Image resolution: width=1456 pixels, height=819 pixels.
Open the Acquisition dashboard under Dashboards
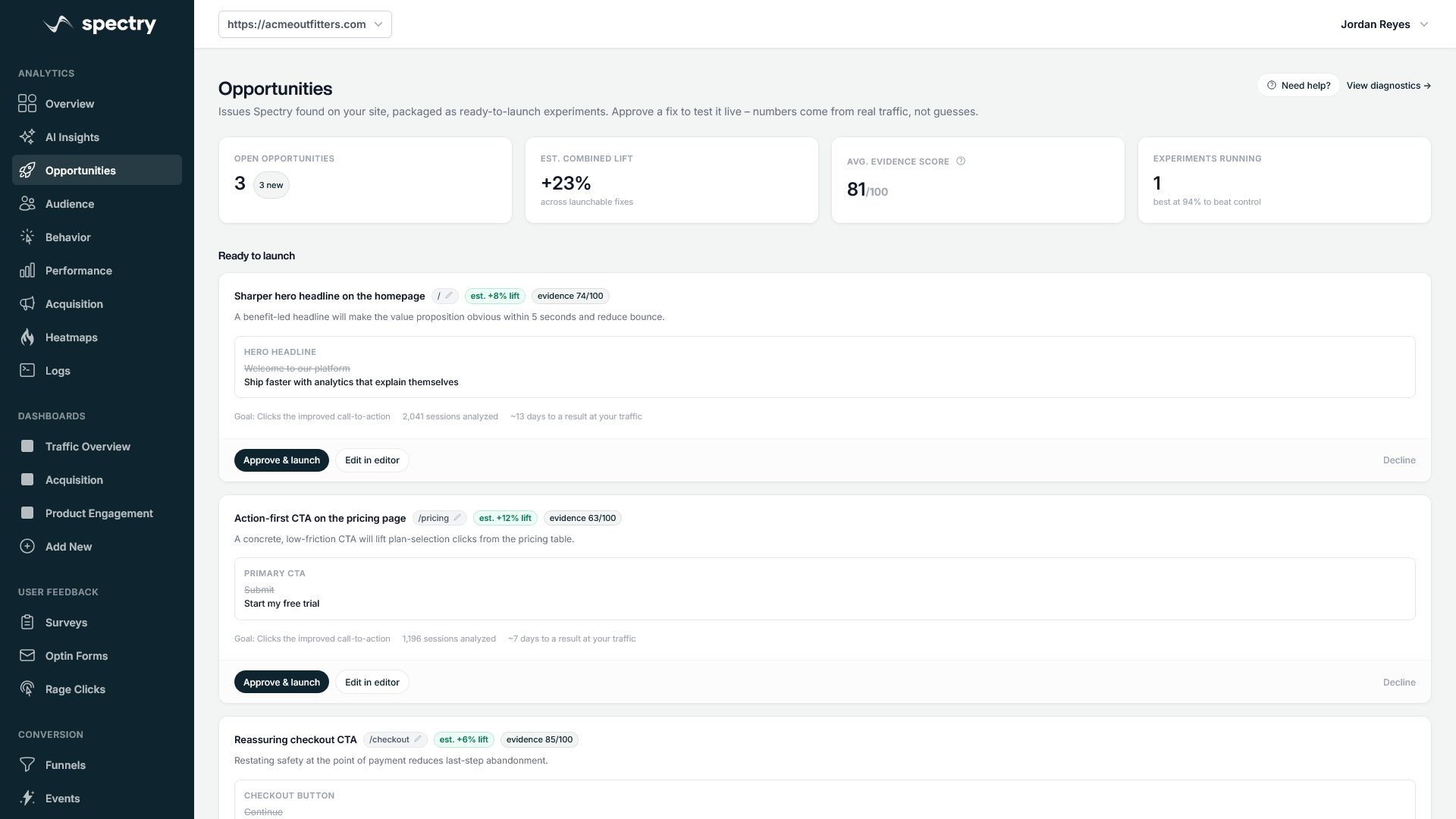click(x=97, y=480)
